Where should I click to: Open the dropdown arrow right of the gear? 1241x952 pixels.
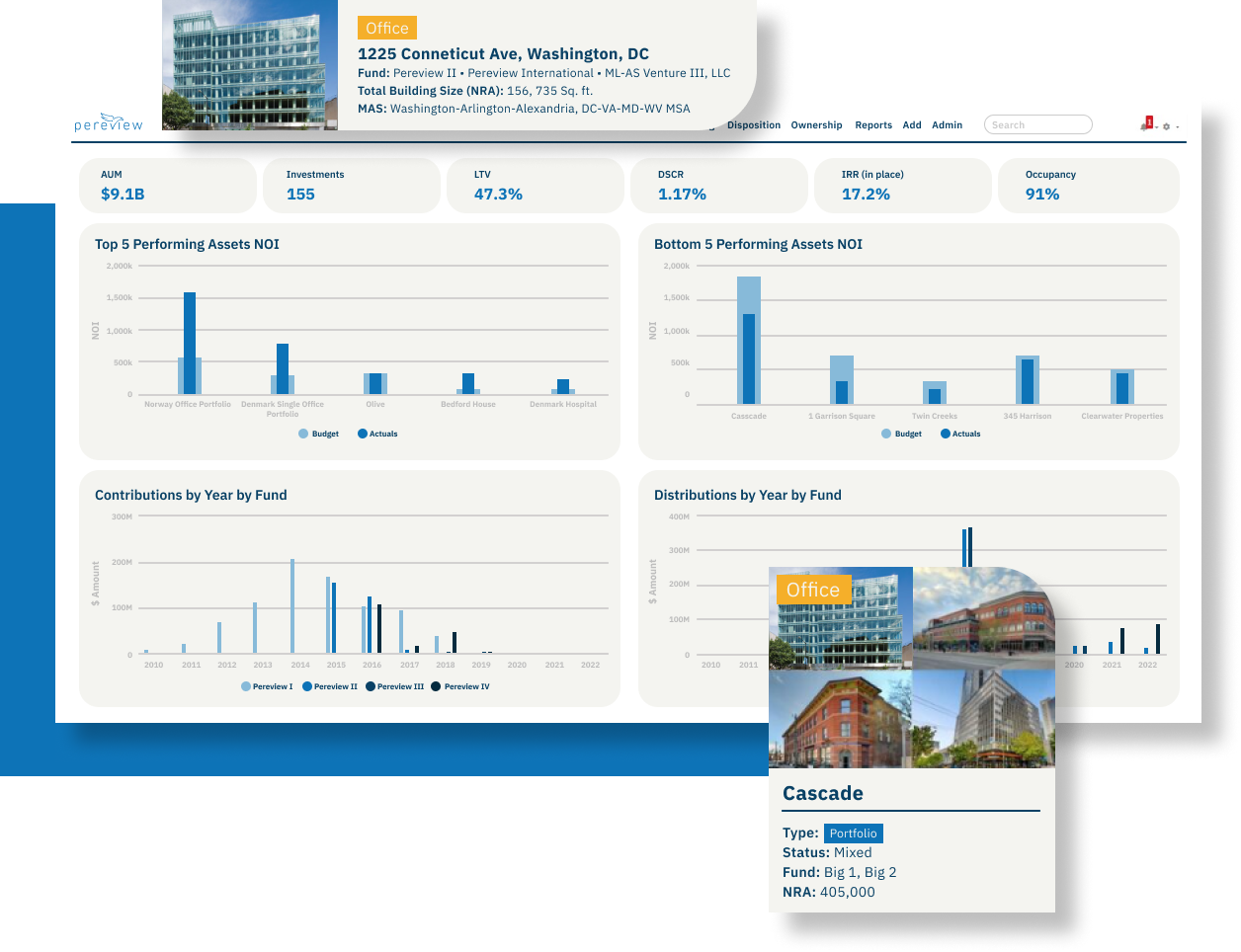pos(1178,128)
